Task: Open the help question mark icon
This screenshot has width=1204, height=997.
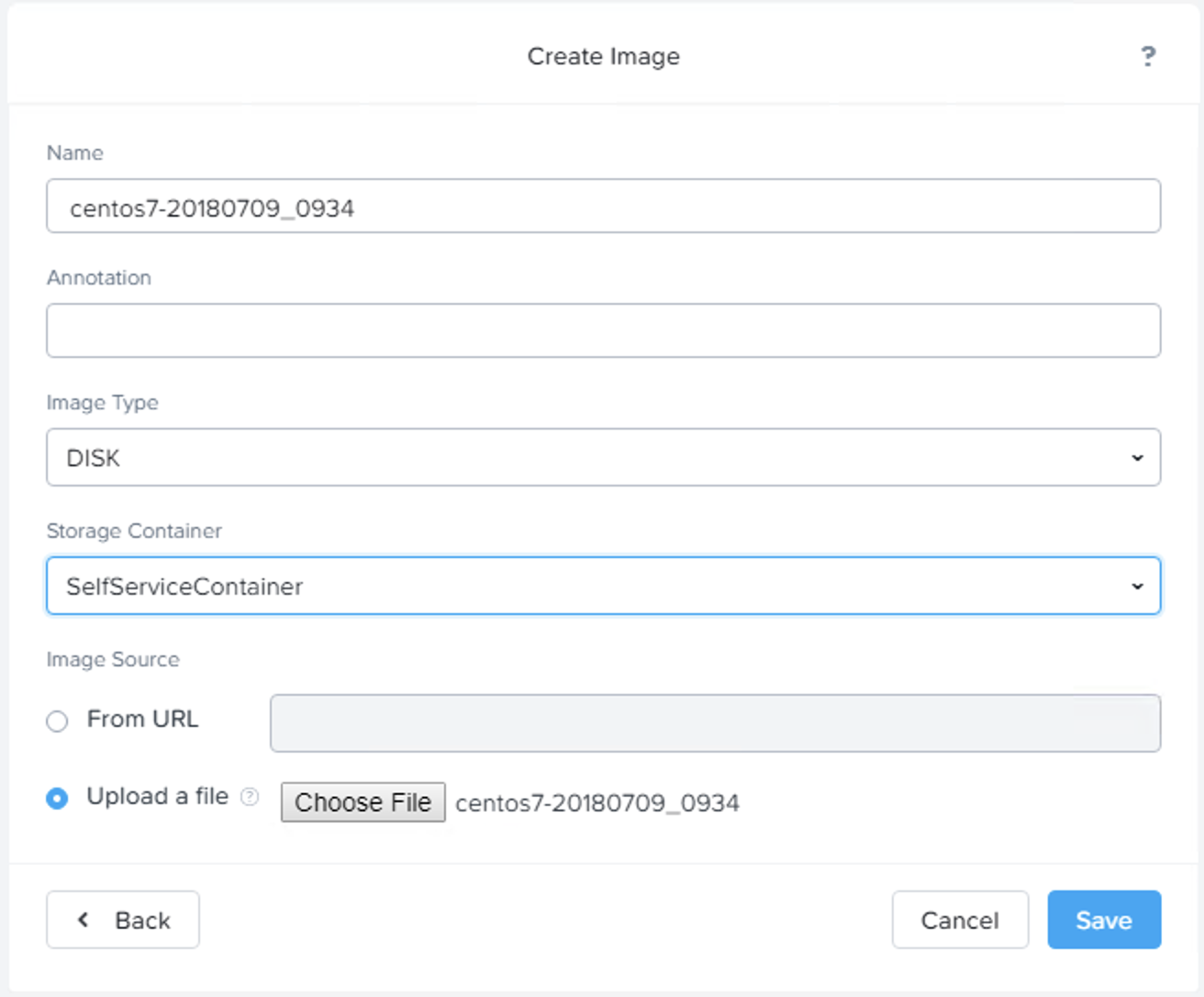Action: 1147,57
